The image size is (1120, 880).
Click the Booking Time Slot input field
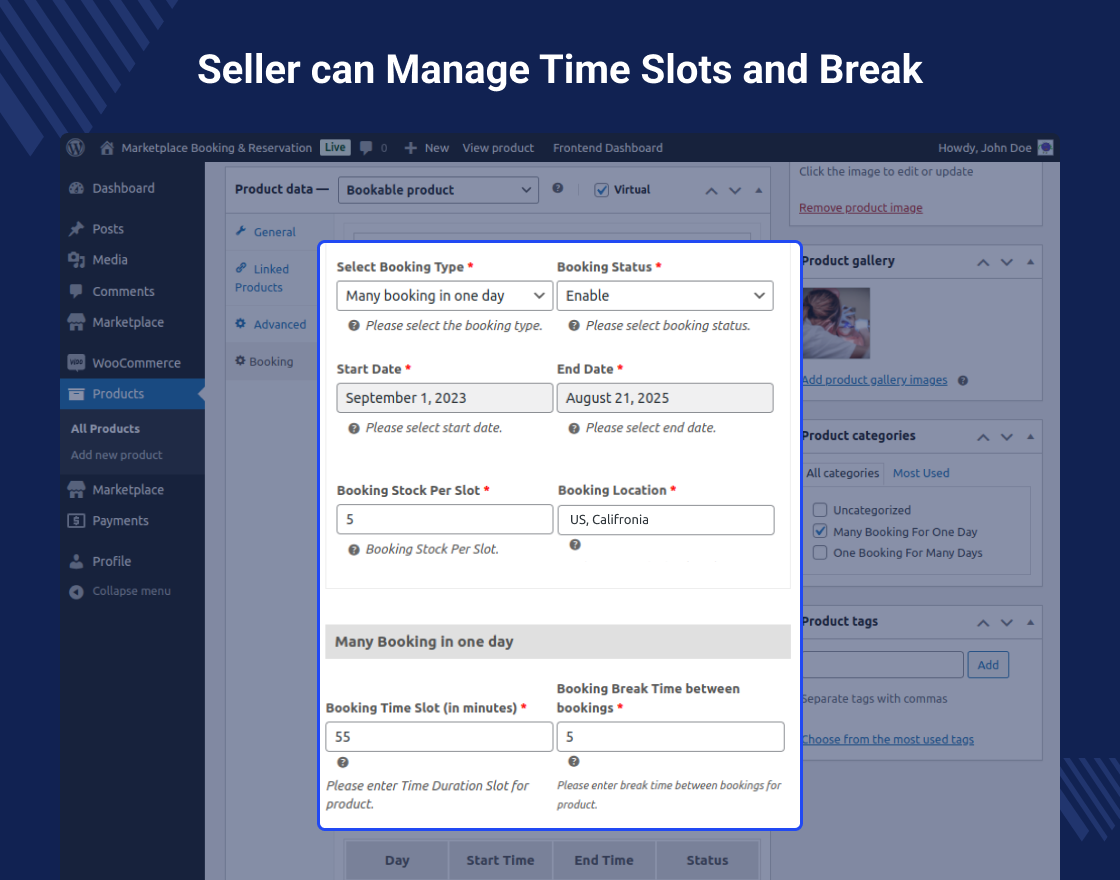438,736
